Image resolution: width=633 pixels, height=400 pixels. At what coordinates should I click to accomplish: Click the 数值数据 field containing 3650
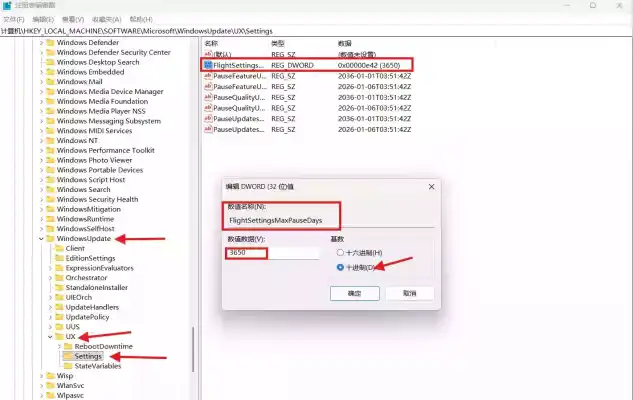(x=272, y=253)
